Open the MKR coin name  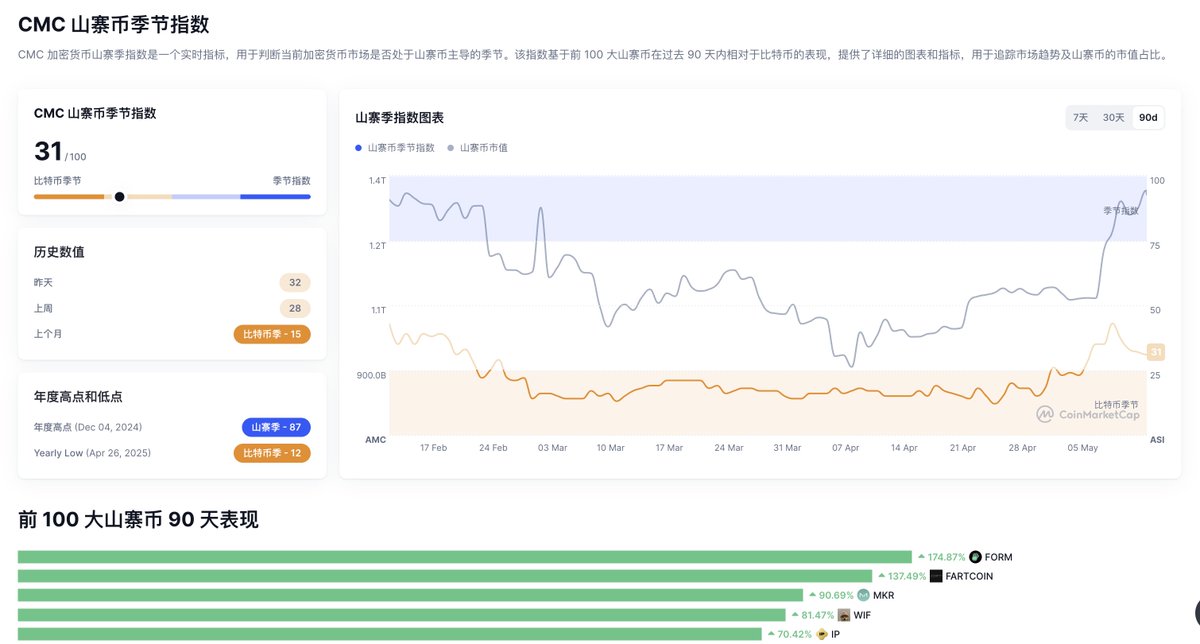[x=885, y=595]
